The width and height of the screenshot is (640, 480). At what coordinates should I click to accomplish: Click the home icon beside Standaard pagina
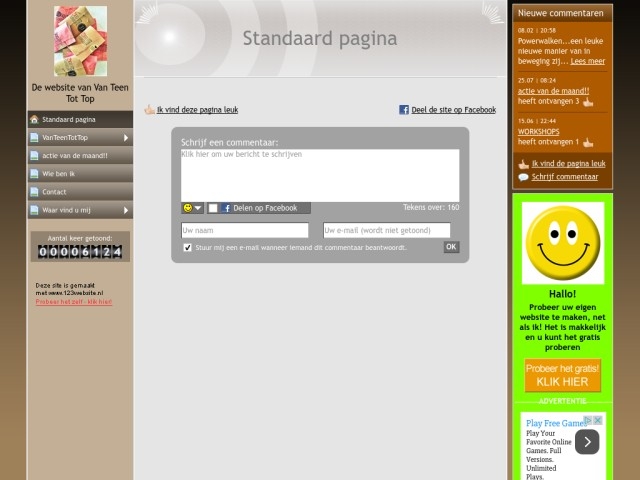[x=34, y=119]
